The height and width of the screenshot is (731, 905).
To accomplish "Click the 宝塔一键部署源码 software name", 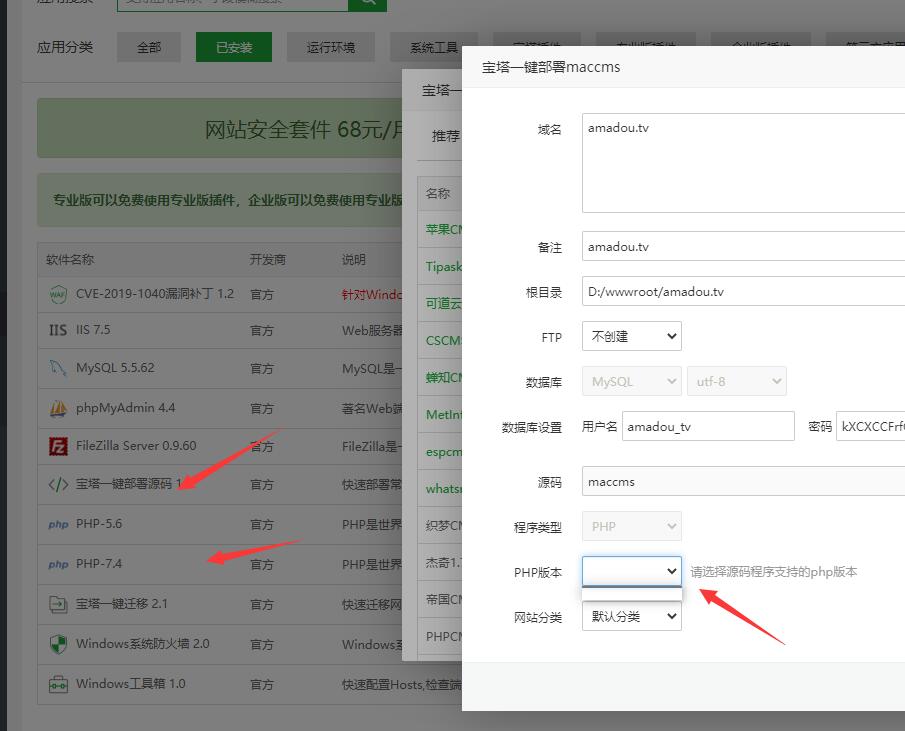I will [129, 483].
